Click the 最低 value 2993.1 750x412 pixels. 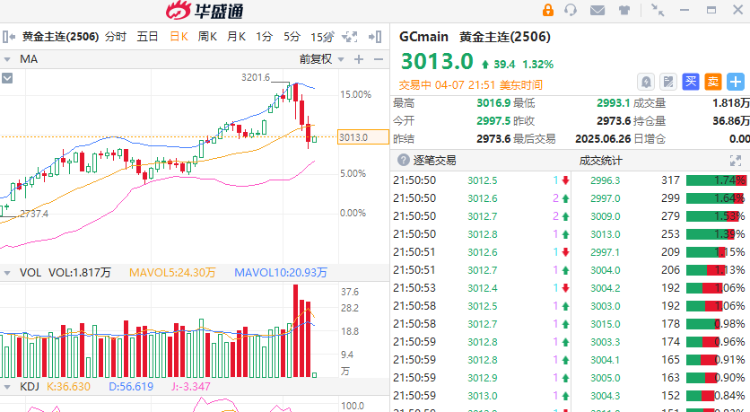pos(613,103)
